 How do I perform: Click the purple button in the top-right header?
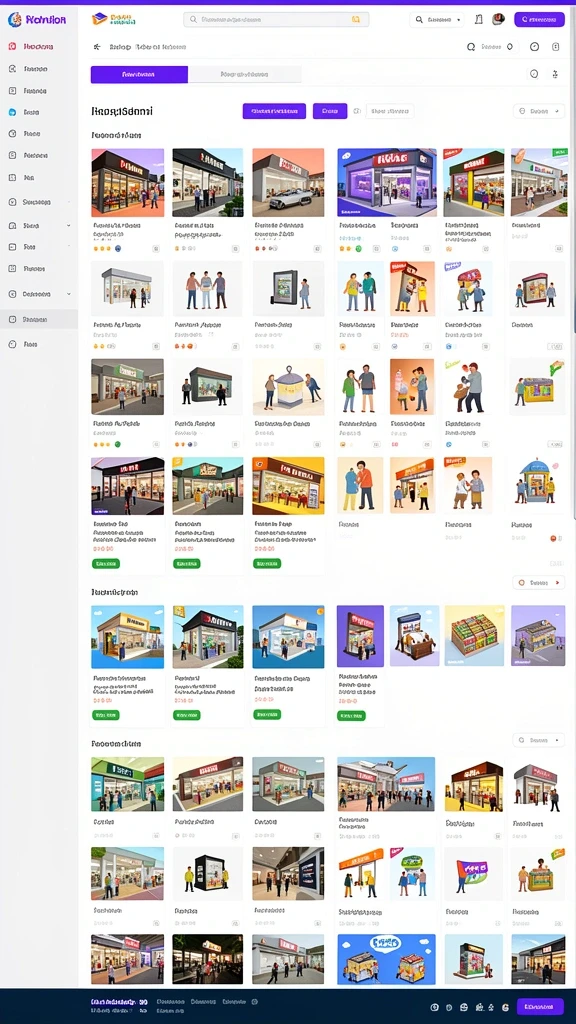(x=539, y=20)
